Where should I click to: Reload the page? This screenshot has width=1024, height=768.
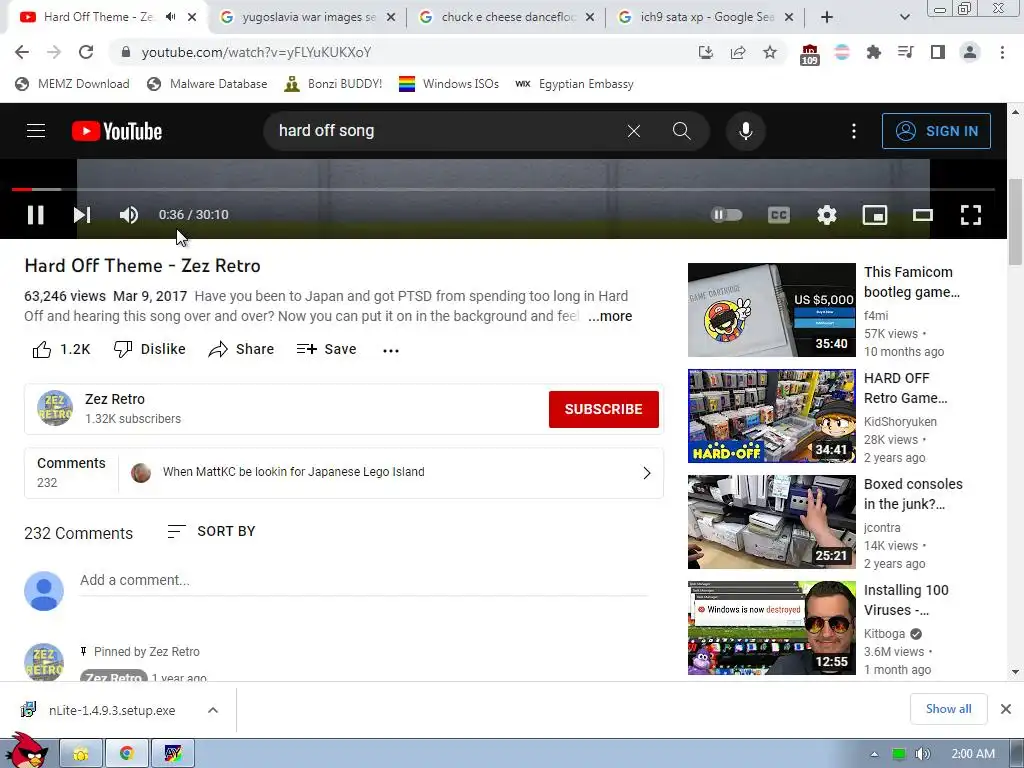coord(86,52)
